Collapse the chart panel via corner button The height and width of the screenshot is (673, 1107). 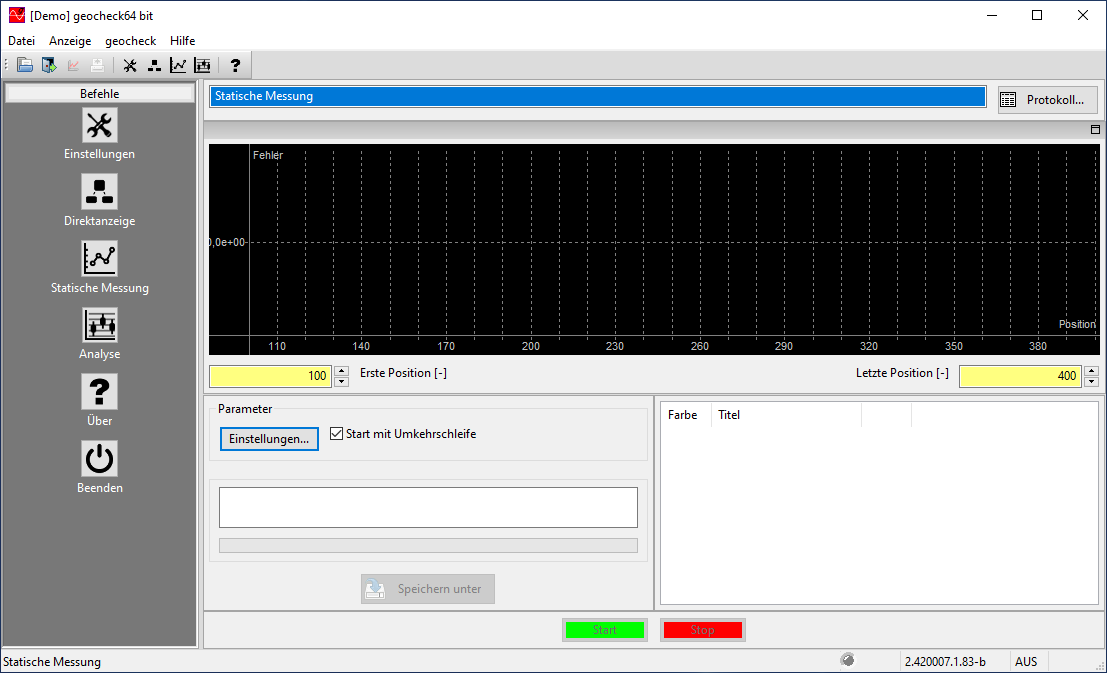click(1095, 130)
